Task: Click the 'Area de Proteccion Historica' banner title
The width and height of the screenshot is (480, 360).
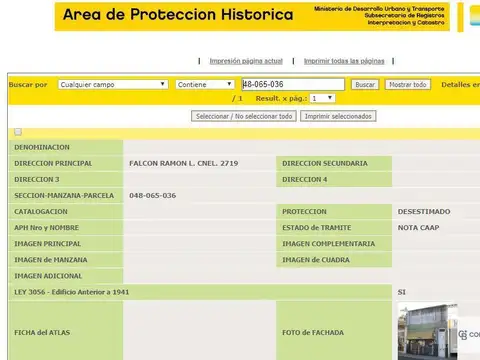Action: (178, 15)
